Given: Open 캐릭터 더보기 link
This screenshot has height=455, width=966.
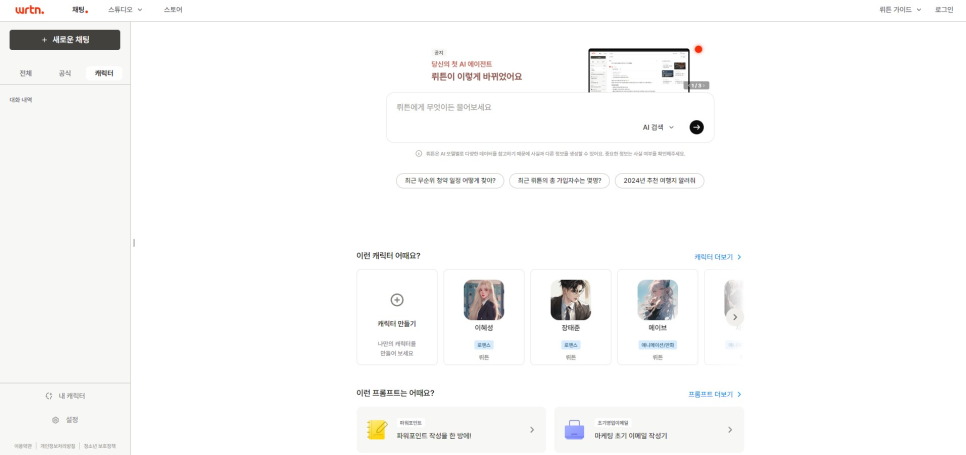Looking at the screenshot, I should click(718, 257).
